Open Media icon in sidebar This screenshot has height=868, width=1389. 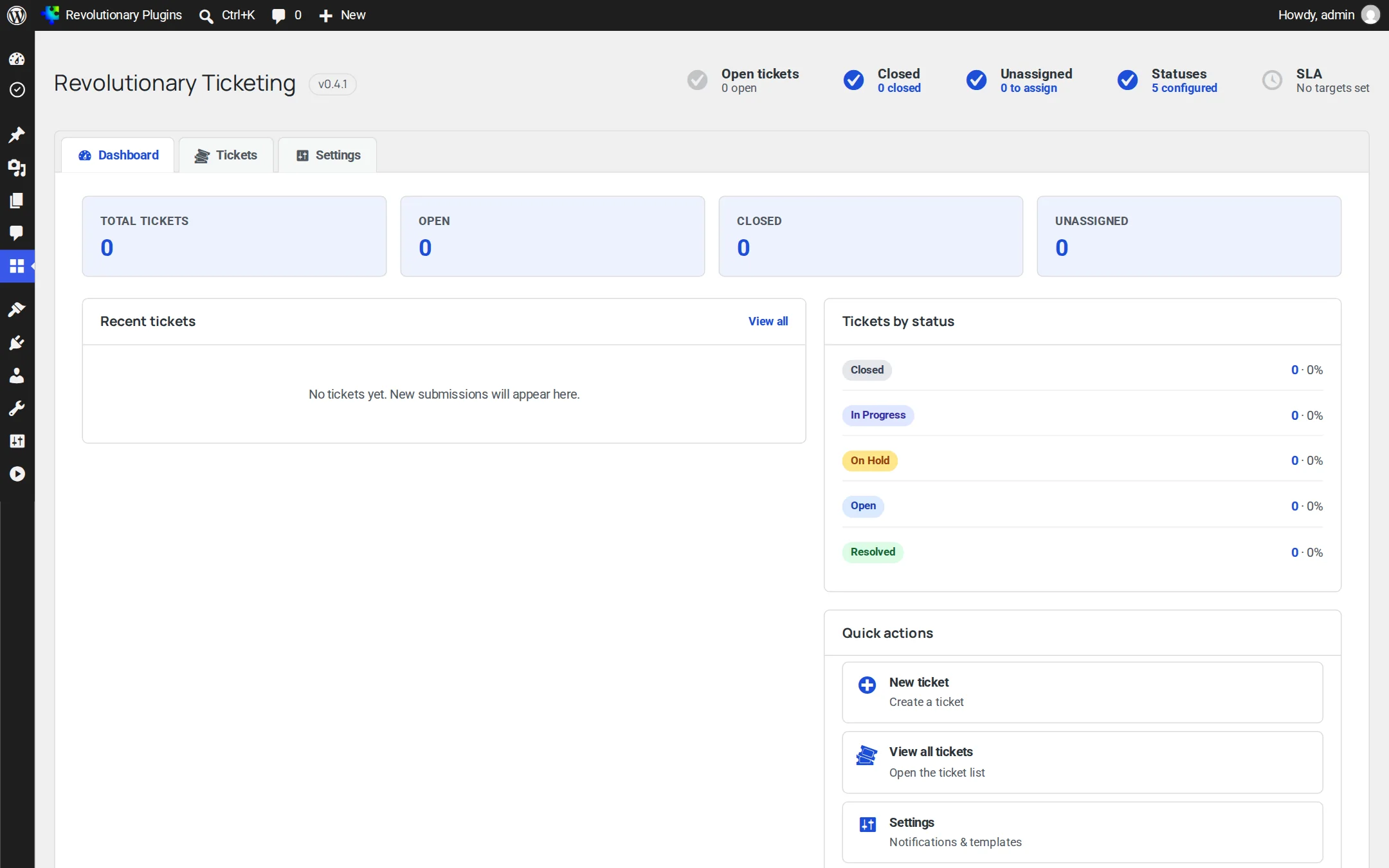(x=17, y=168)
